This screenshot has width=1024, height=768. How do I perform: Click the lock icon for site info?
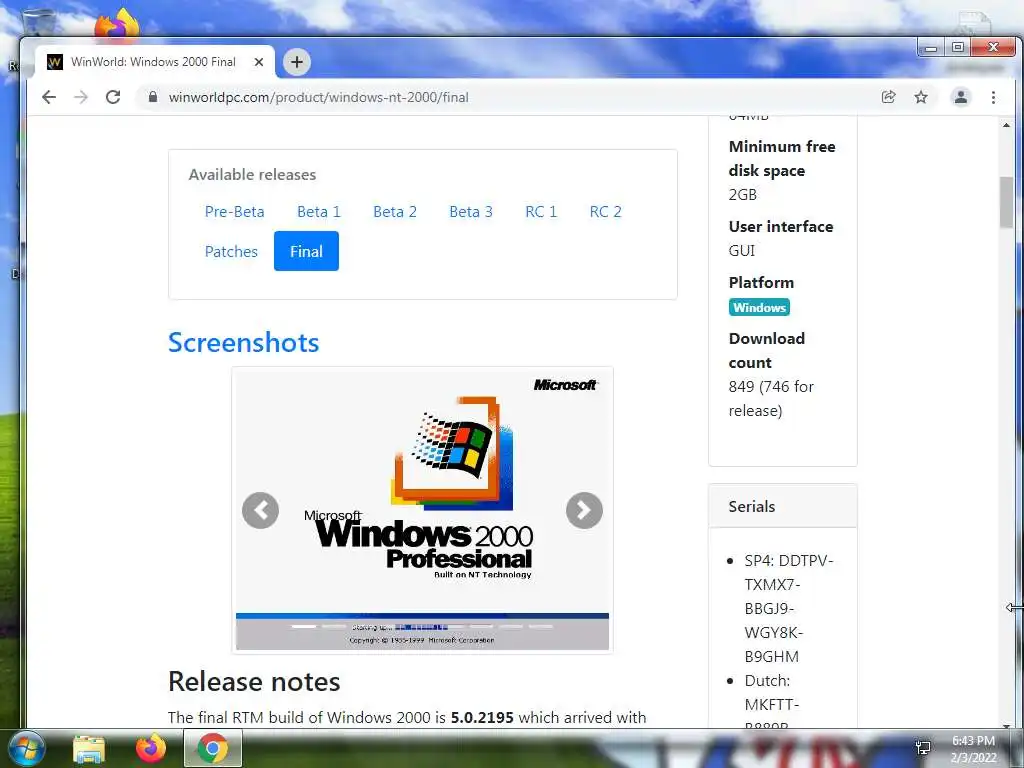[153, 97]
